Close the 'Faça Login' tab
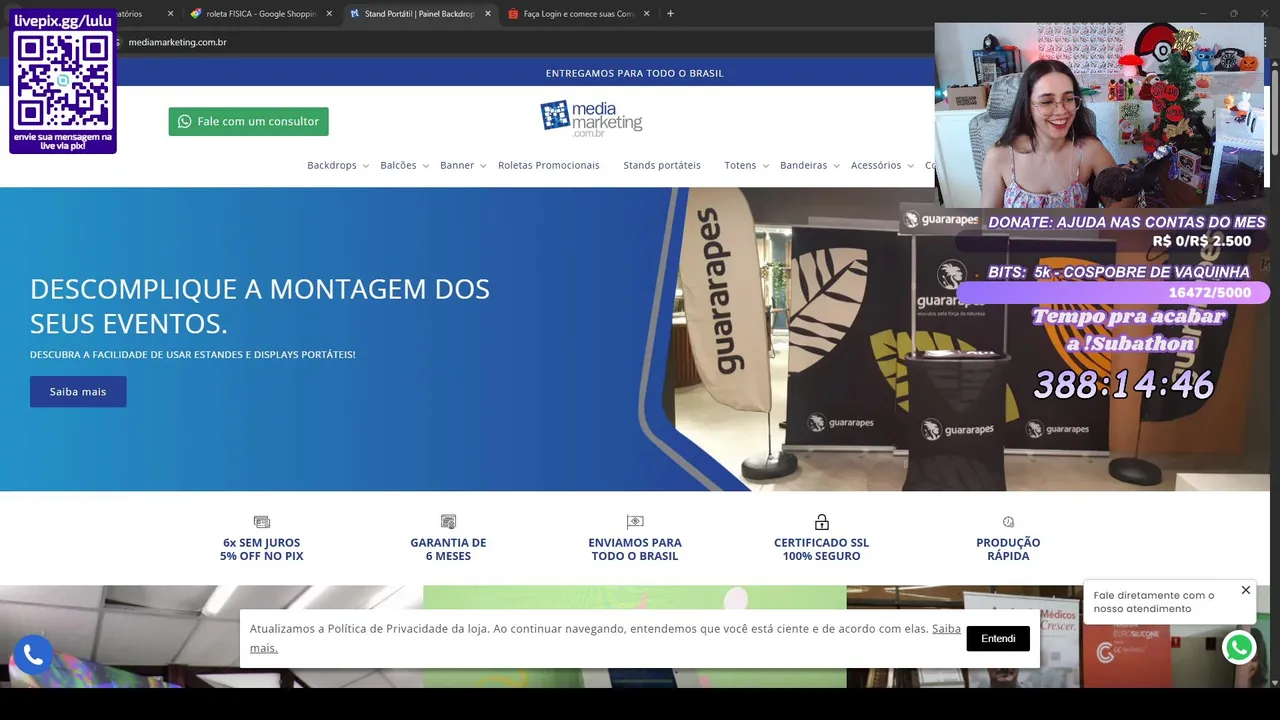The width and height of the screenshot is (1280, 720). click(646, 14)
